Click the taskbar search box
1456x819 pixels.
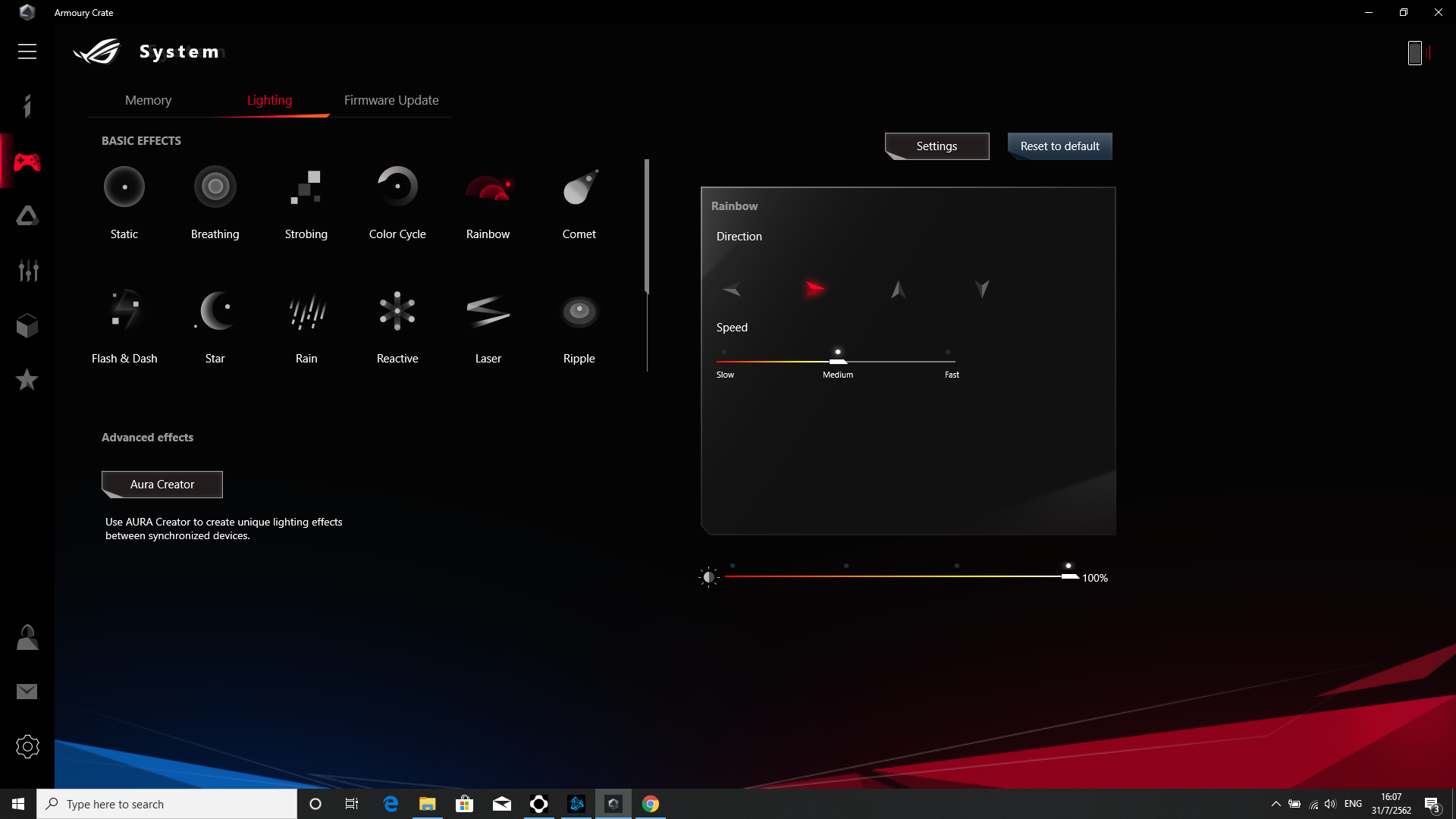(x=167, y=804)
